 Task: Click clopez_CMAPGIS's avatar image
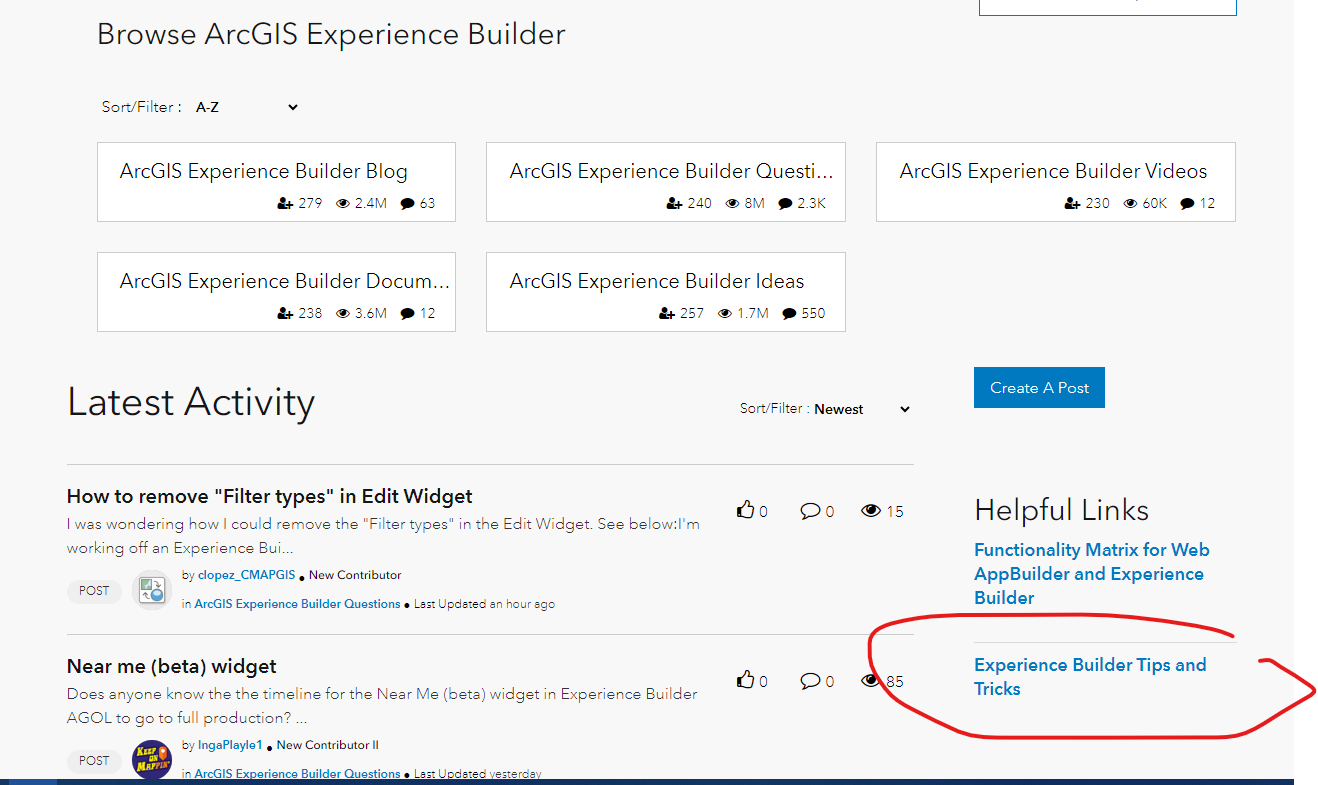pos(151,589)
